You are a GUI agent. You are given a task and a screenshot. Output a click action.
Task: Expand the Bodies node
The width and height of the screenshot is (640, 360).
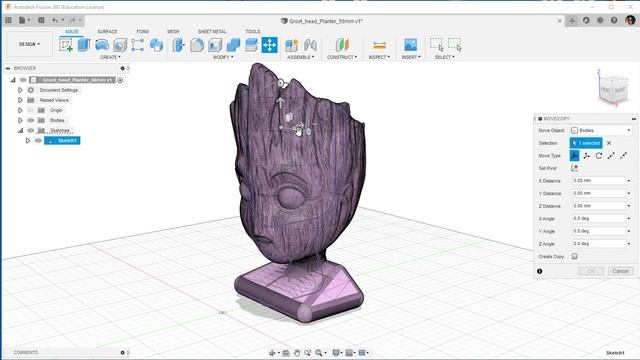click(20, 120)
